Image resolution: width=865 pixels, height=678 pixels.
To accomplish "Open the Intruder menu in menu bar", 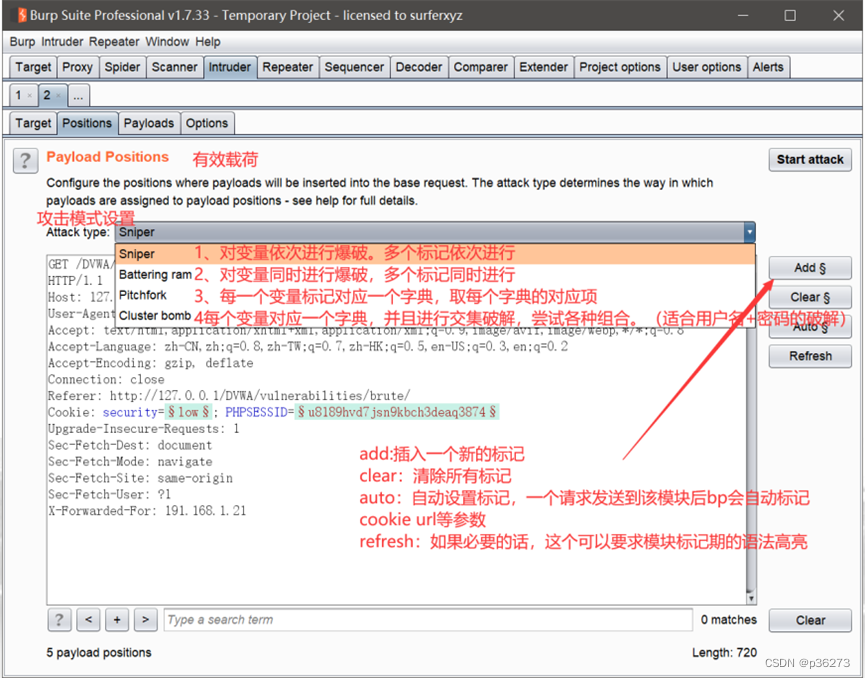I will point(62,42).
